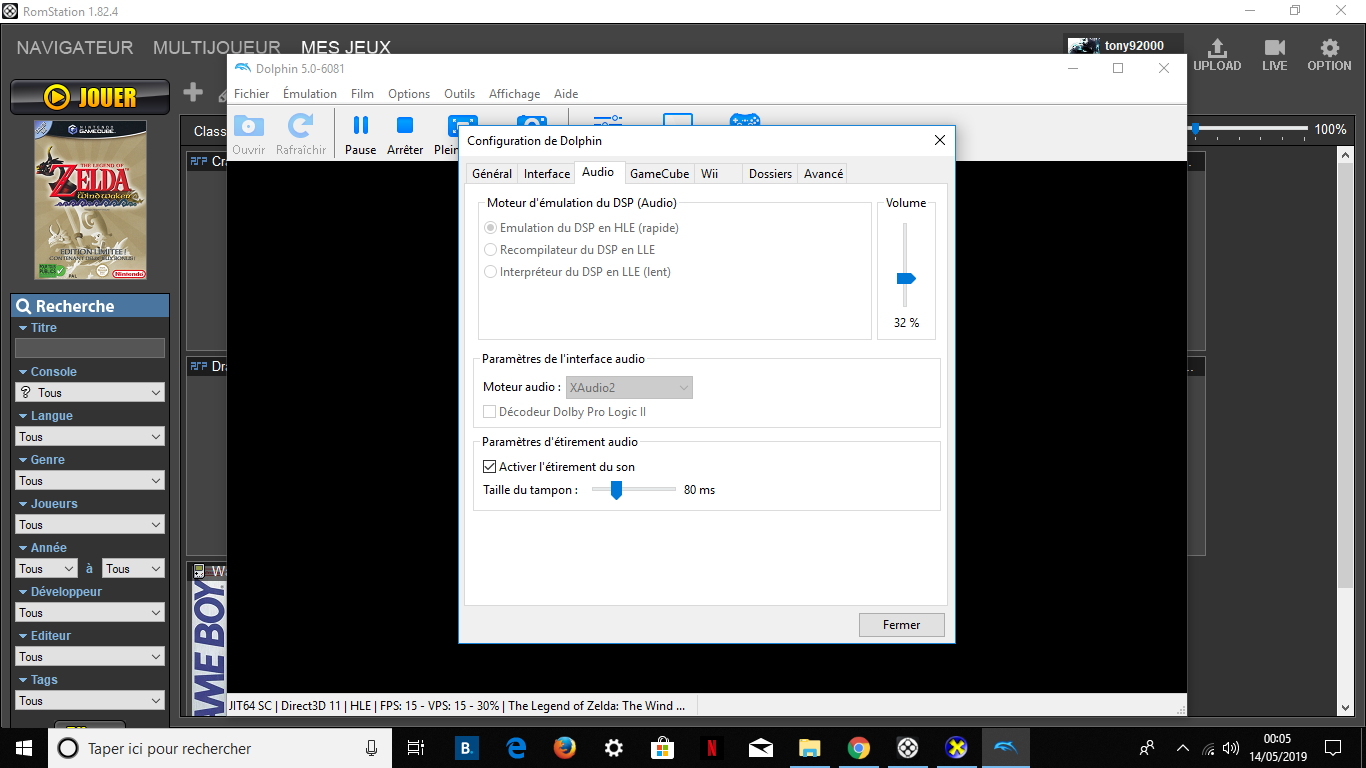
Task: Open the Windows notification center icon
Action: [x=1333, y=748]
